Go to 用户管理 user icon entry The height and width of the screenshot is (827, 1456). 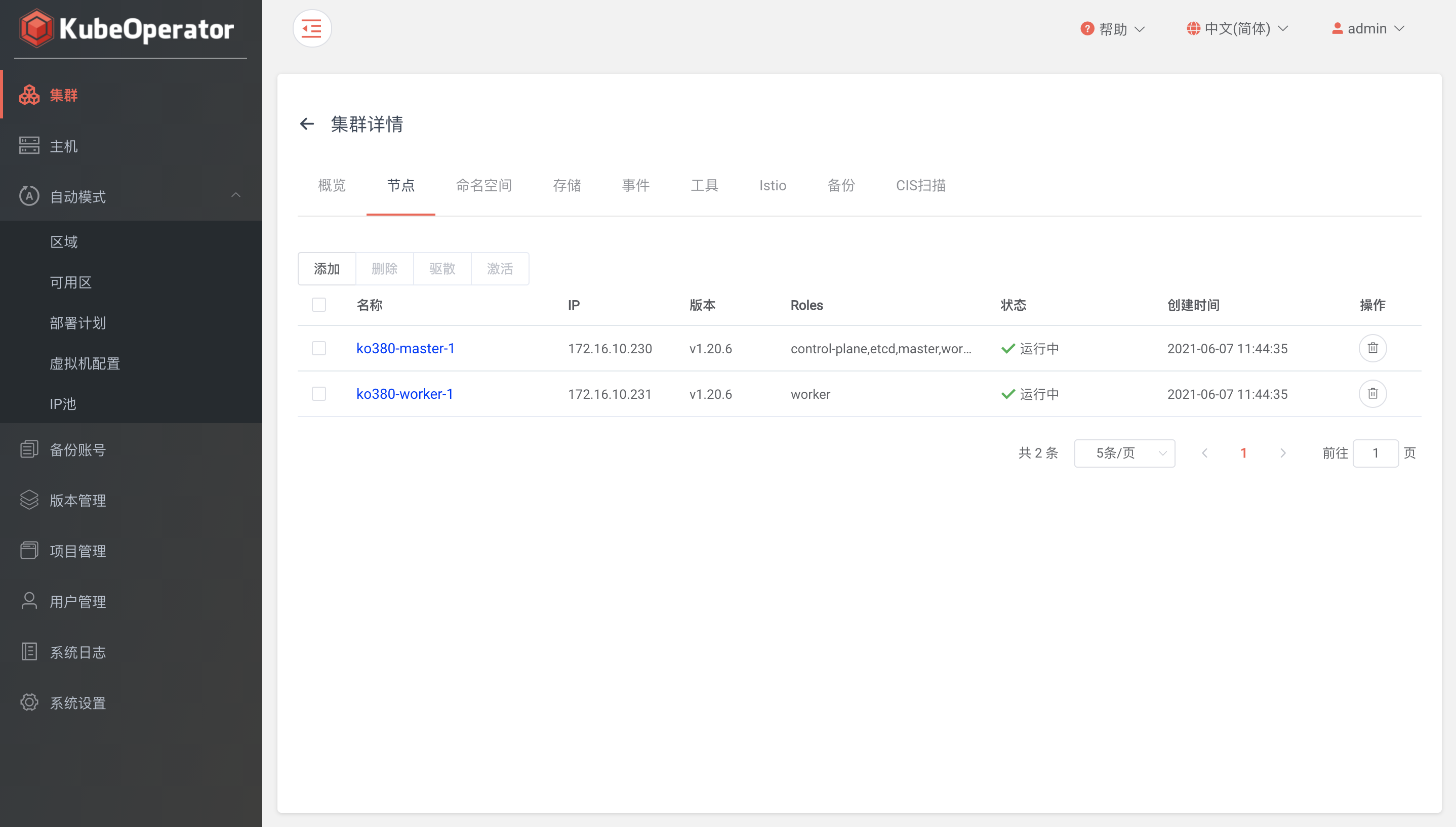pos(29,601)
